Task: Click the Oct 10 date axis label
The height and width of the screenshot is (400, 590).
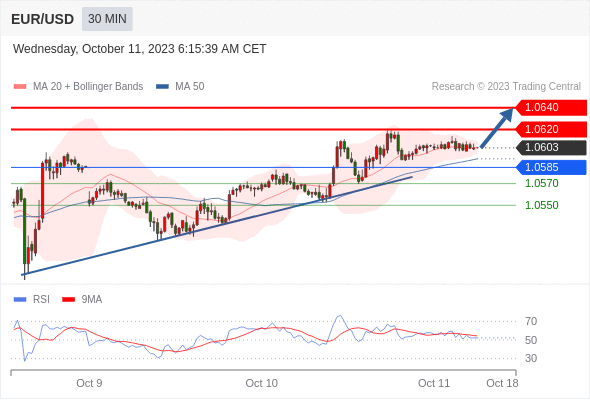Action: (x=262, y=383)
